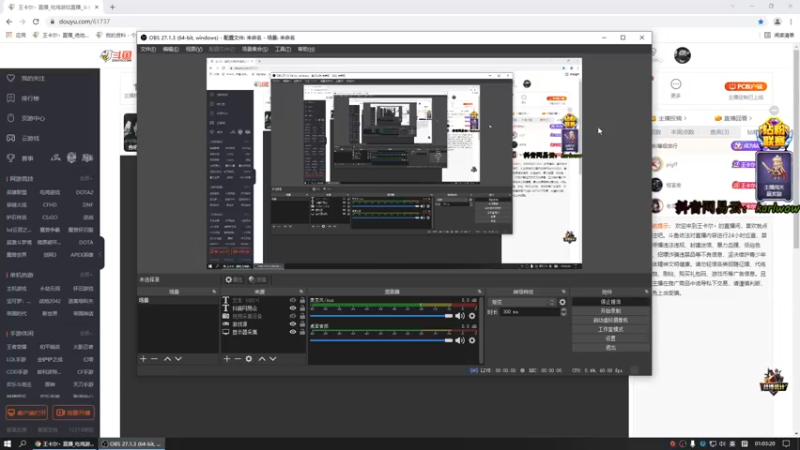Open the 麦克风/Aux audio settings gear
The height and width of the screenshot is (450, 800).
[472, 316]
